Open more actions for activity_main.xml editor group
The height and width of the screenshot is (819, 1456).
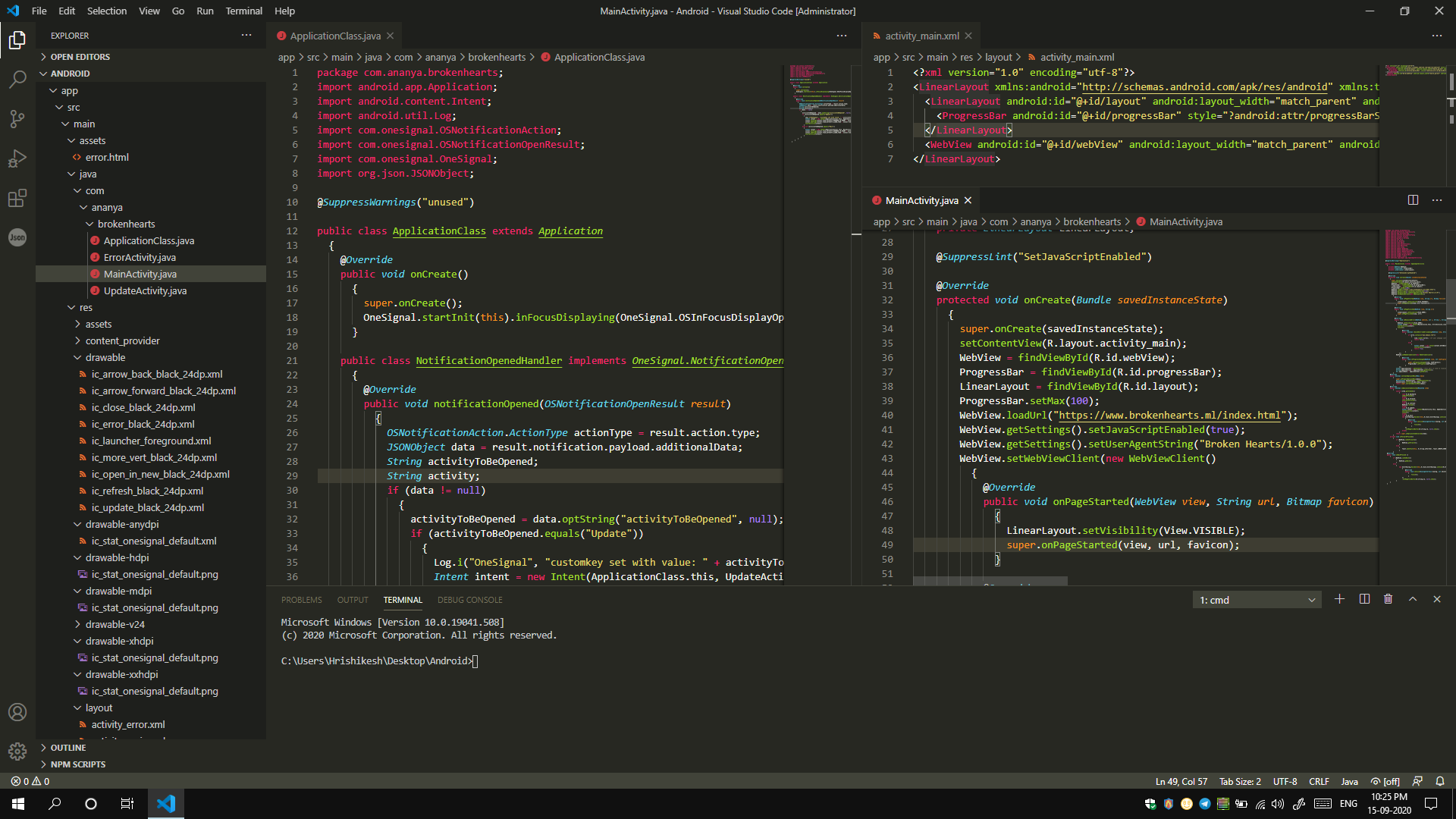tap(1437, 36)
